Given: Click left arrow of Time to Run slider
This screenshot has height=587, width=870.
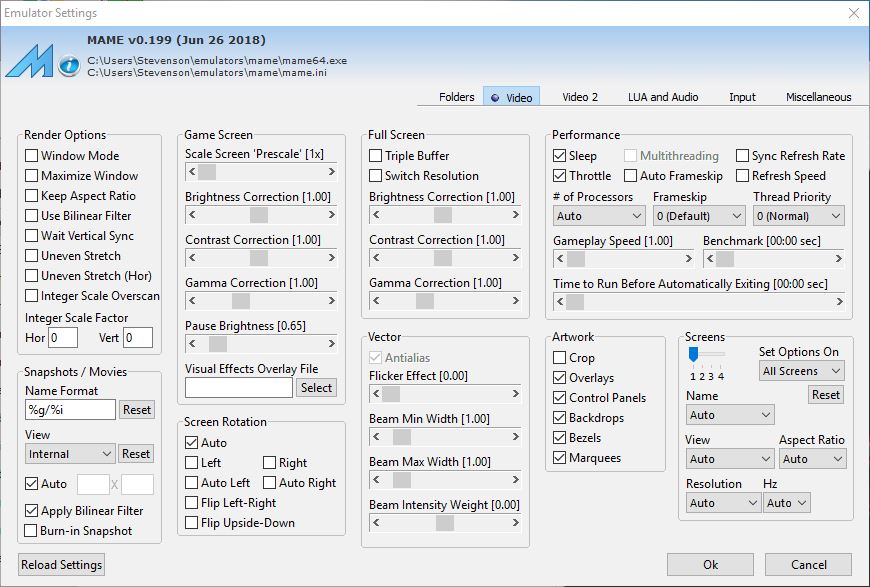Looking at the screenshot, I should (x=560, y=301).
